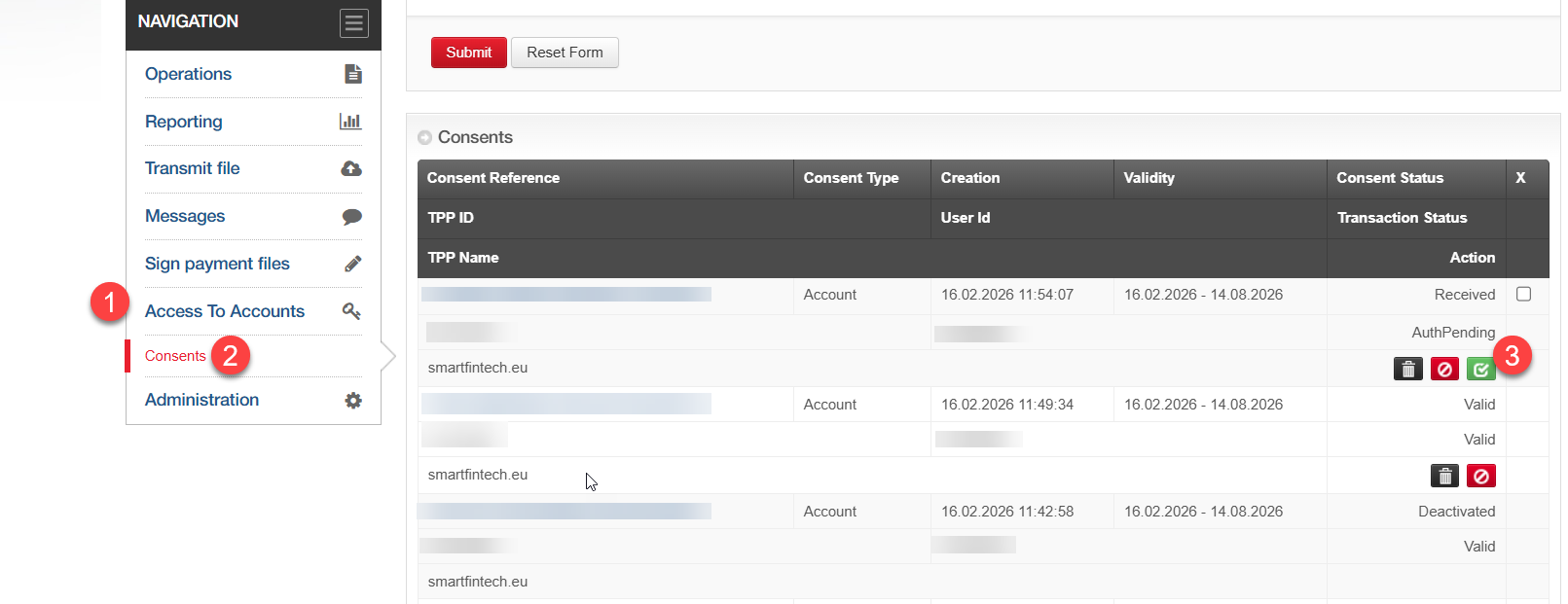
Task: Click the red block icon for the AuthPending consent
Action: [1444, 369]
